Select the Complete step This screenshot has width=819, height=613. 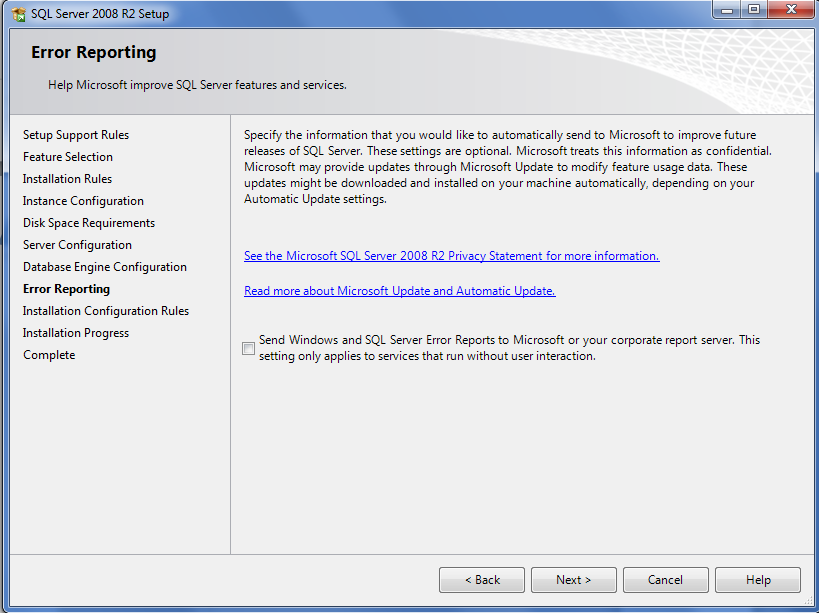point(49,355)
